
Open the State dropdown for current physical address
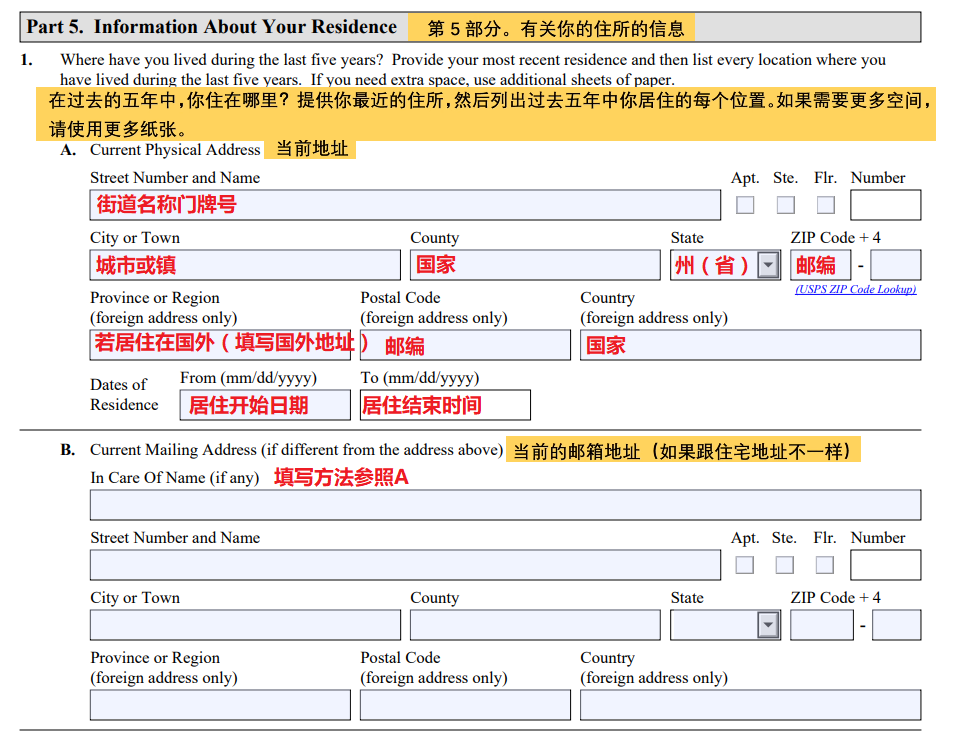pyautogui.click(x=768, y=265)
